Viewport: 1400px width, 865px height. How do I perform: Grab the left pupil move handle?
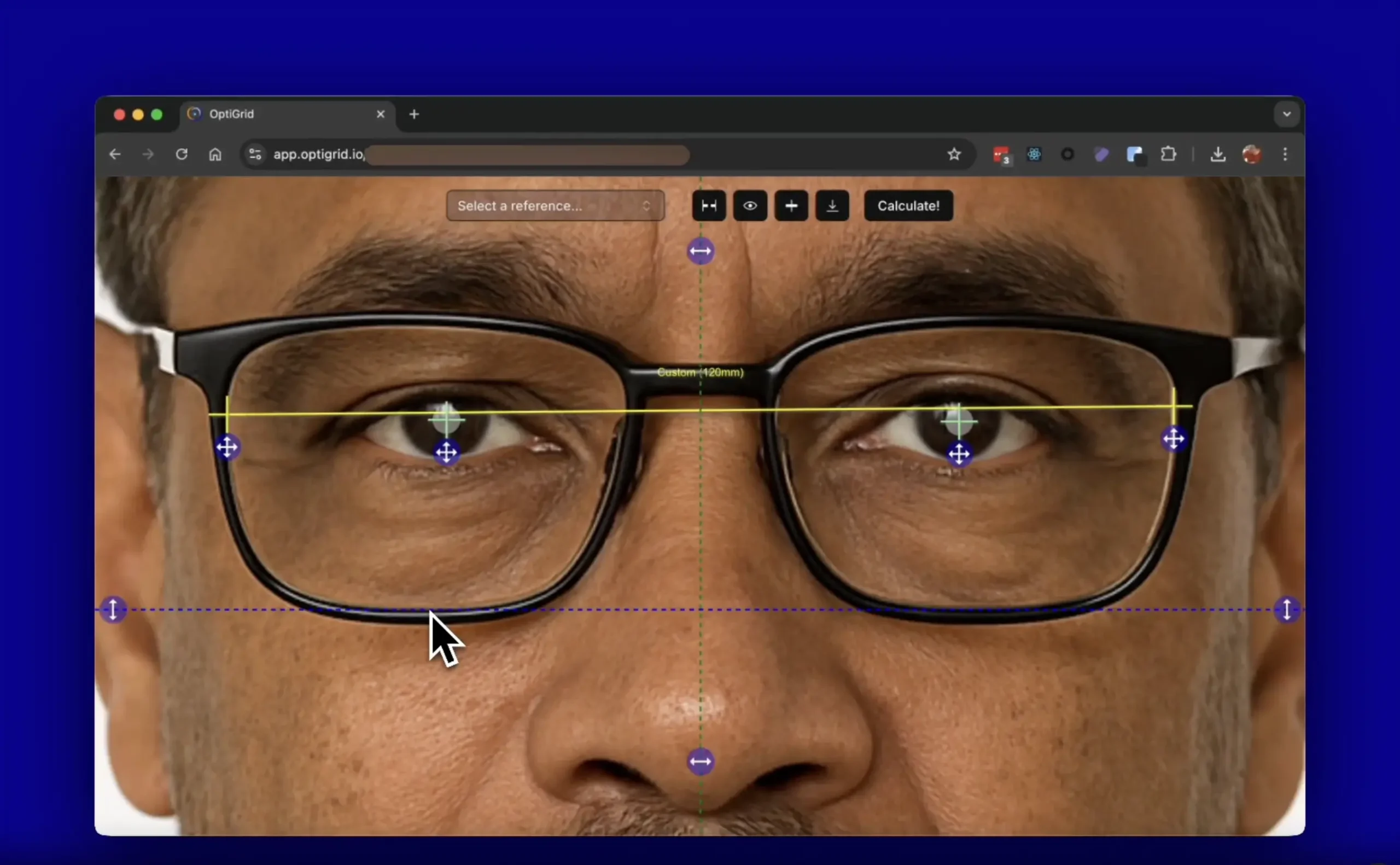tap(446, 452)
